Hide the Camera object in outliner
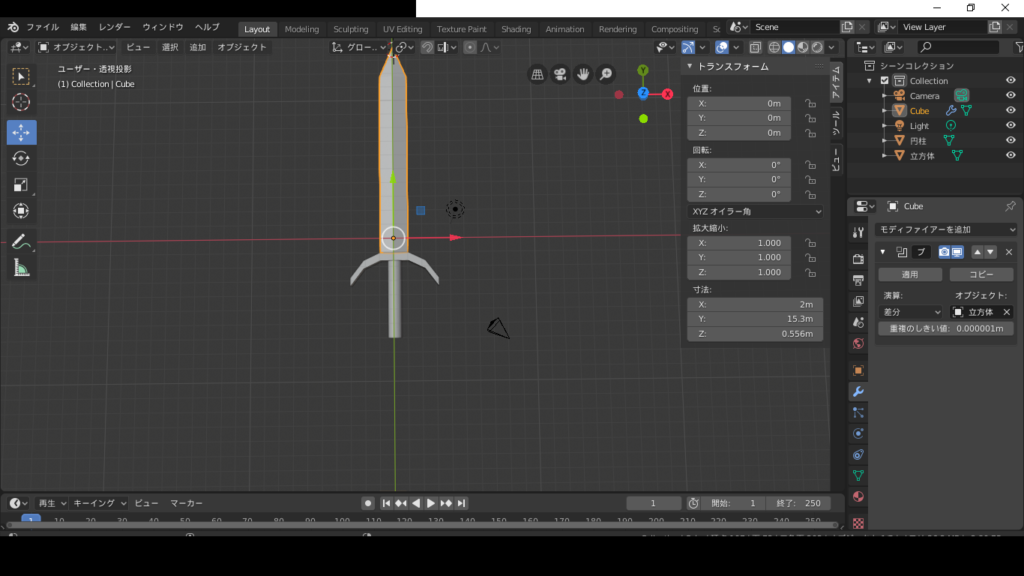This screenshot has height=576, width=1024. pos(1010,96)
